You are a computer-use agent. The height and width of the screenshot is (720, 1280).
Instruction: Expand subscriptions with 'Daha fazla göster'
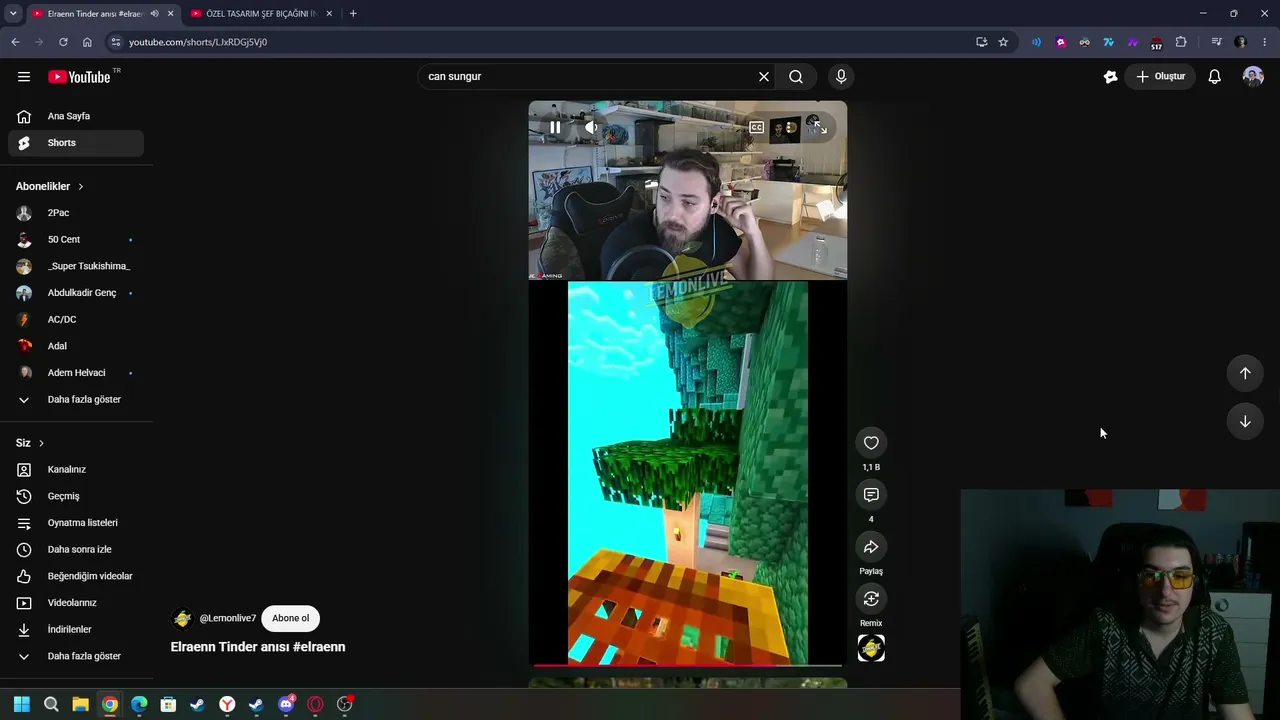76,400
